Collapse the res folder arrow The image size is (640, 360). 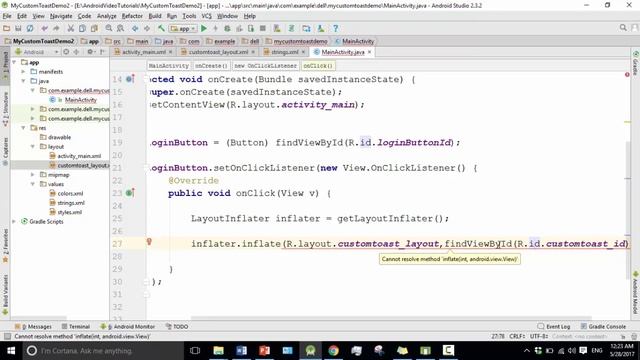(23, 128)
